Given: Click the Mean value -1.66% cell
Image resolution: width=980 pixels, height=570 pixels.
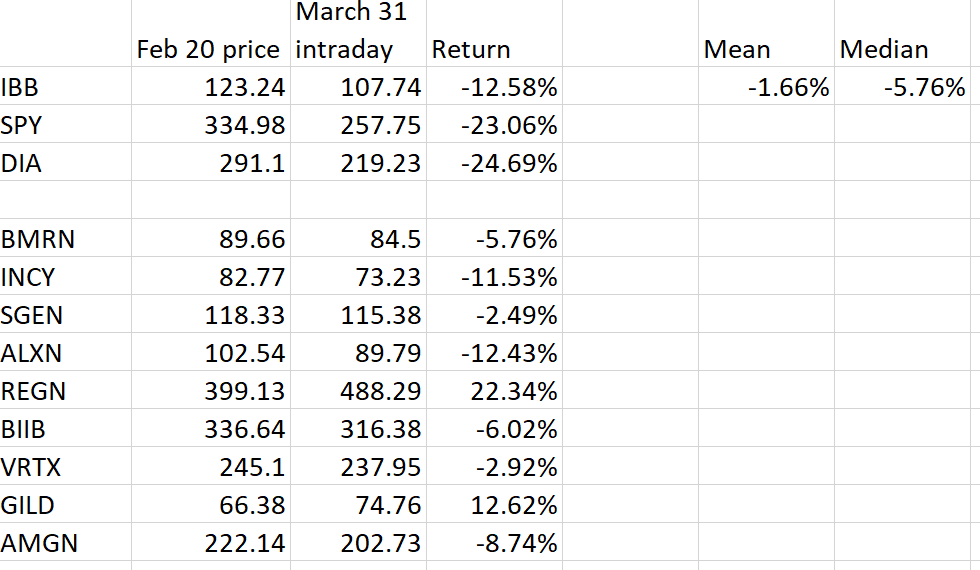Looking at the screenshot, I should (x=766, y=86).
